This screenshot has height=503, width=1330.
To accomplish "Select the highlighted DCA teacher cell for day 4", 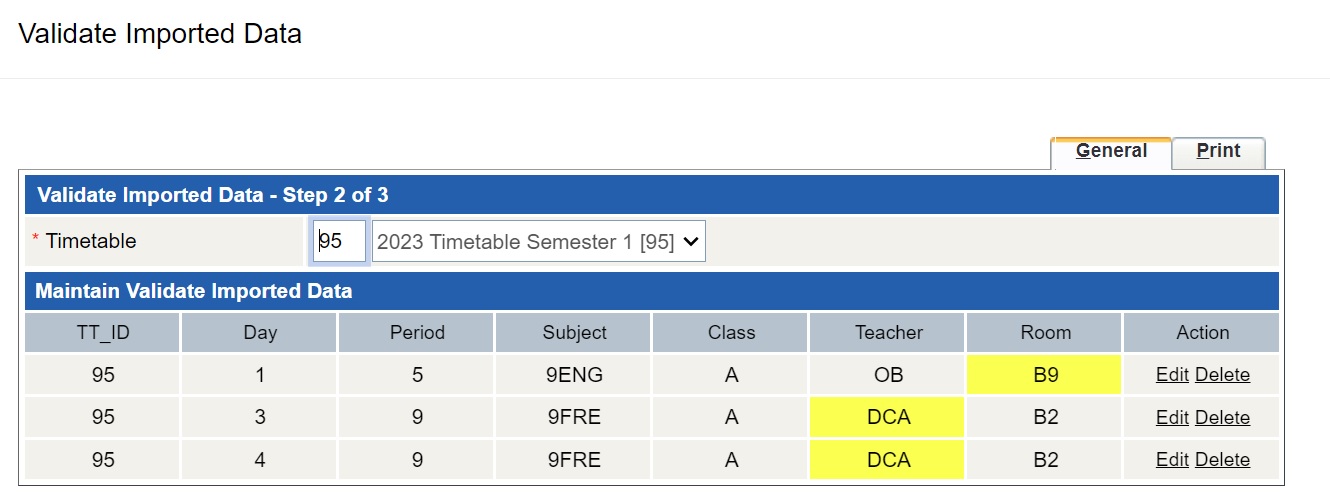I will pos(888,459).
